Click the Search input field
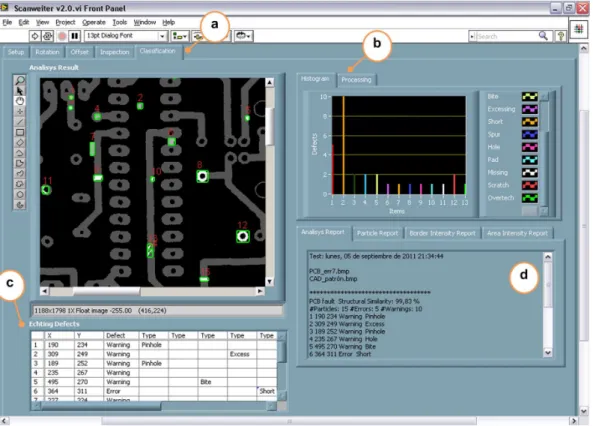593x426 pixels. pos(506,36)
